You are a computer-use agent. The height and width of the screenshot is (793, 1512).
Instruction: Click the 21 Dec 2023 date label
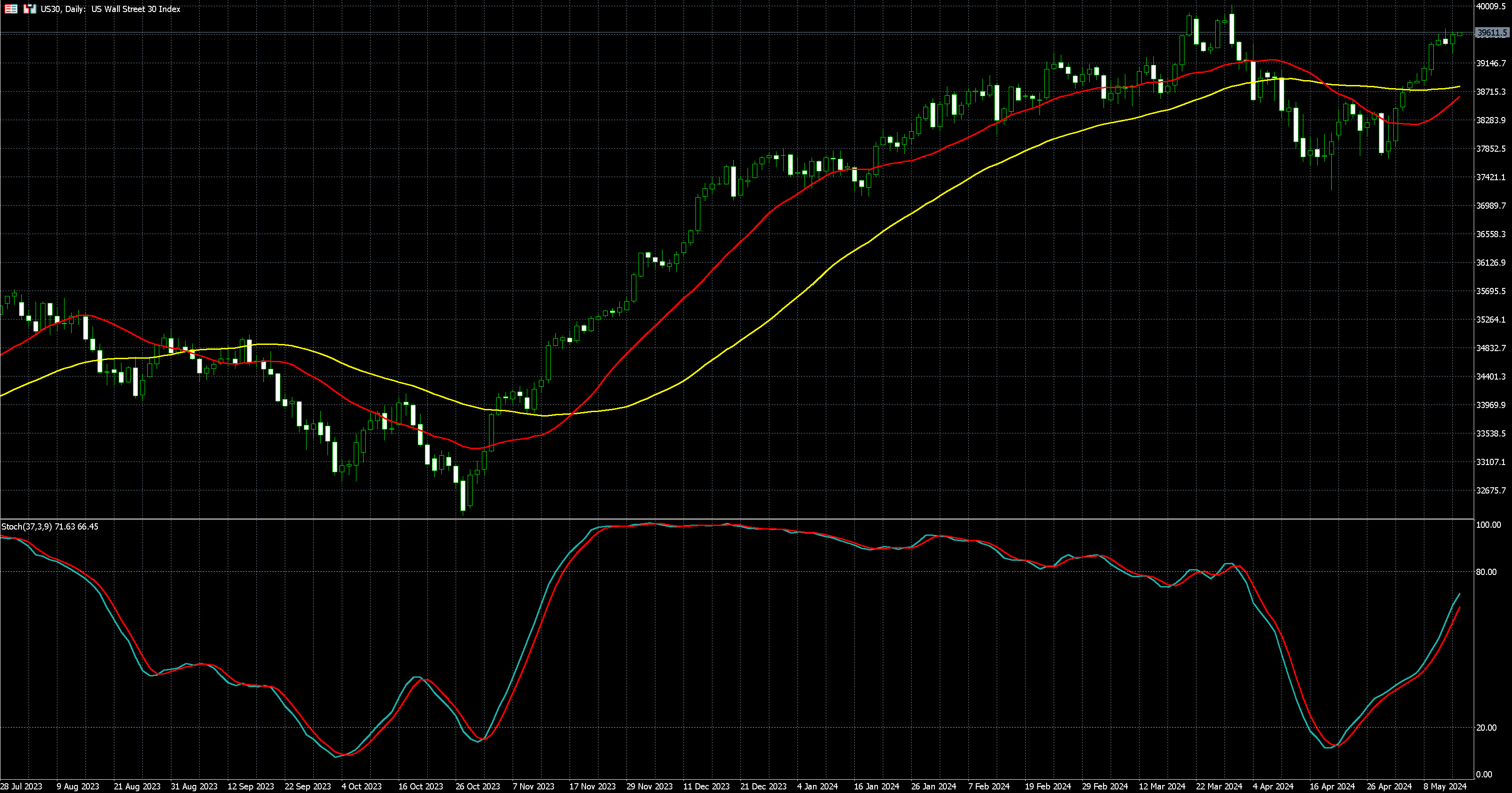tap(763, 786)
